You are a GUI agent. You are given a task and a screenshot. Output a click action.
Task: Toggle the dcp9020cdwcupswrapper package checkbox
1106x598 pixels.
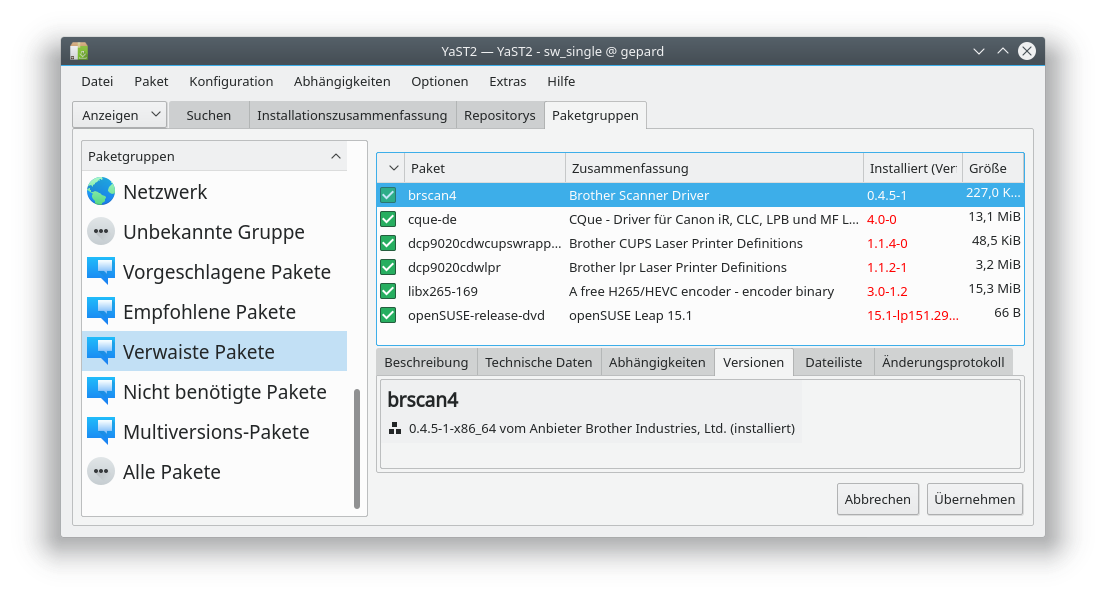tap(388, 243)
